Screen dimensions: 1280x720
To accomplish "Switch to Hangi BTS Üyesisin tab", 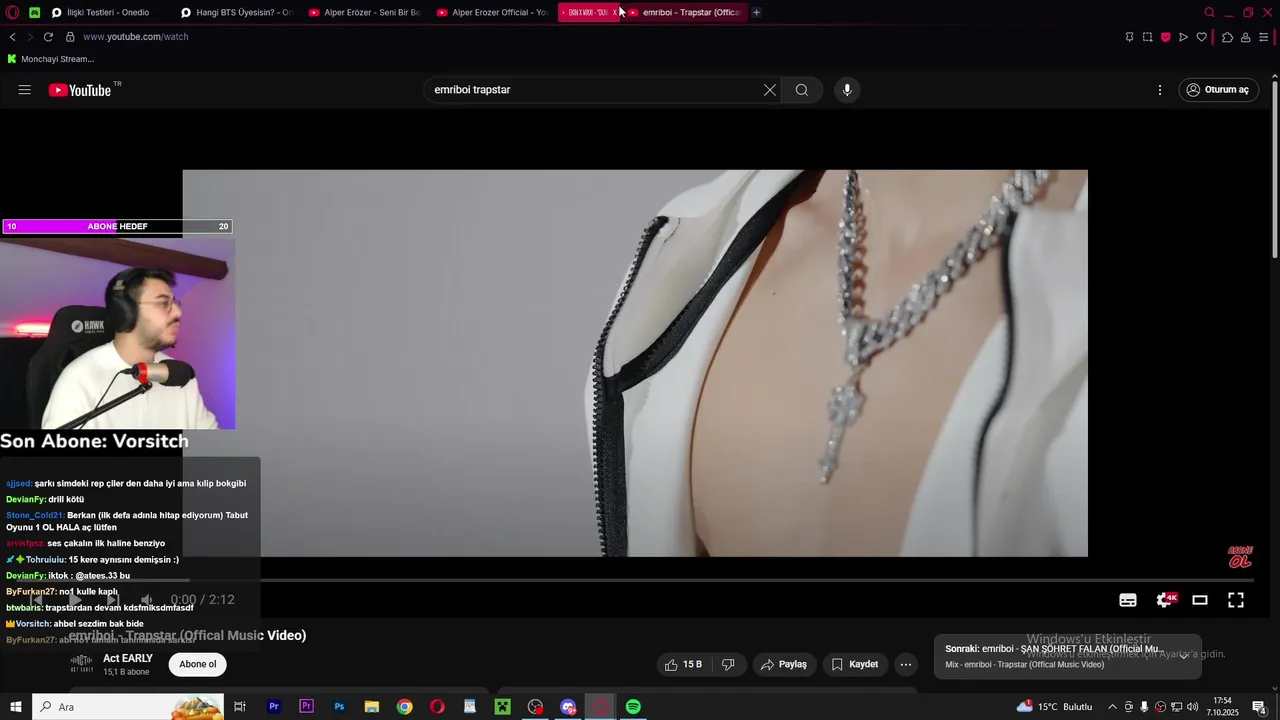I will coord(236,12).
